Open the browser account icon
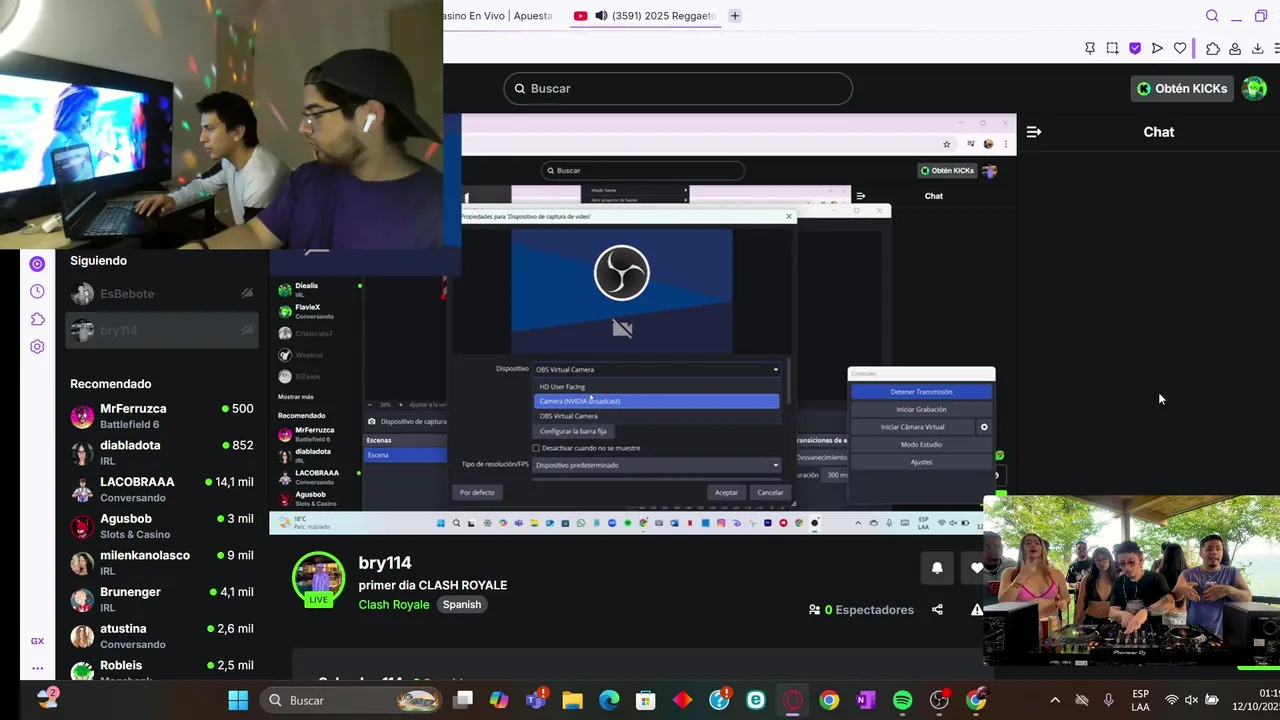 pyautogui.click(x=1235, y=48)
